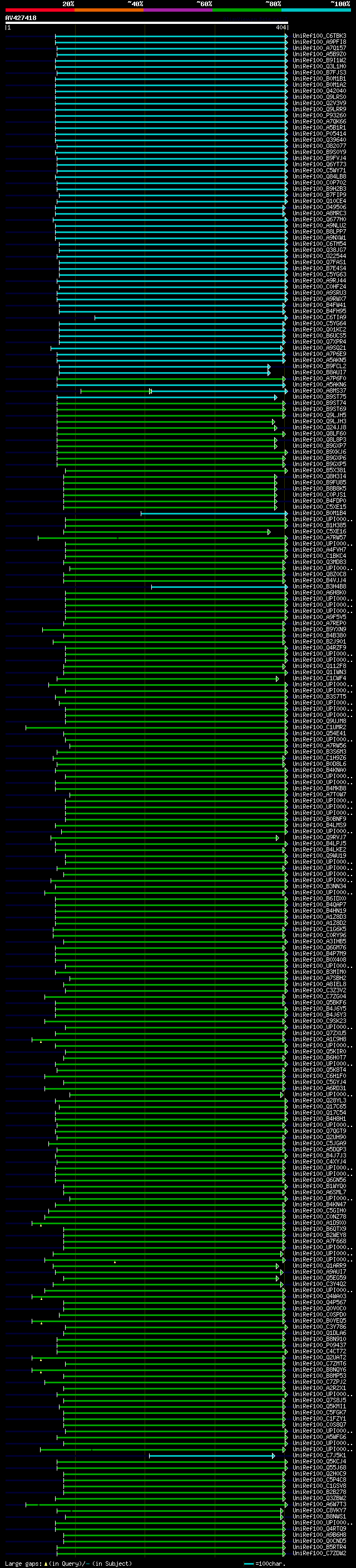Select the query name AV427418
This screenshot has width=356, height=1568.
(x=21, y=18)
